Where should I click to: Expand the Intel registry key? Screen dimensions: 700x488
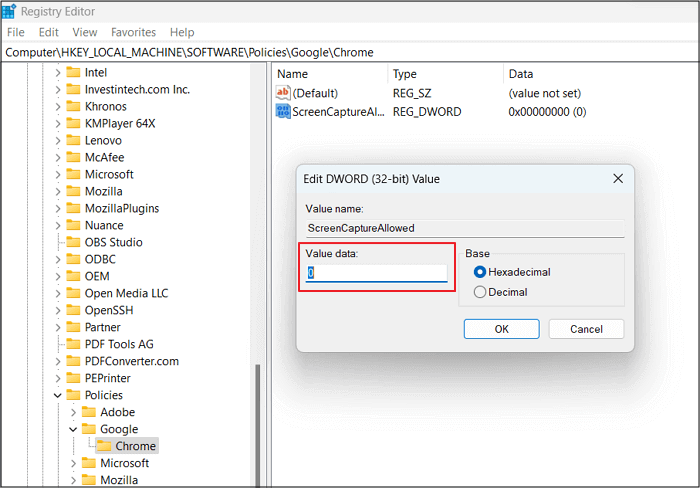[x=57, y=72]
